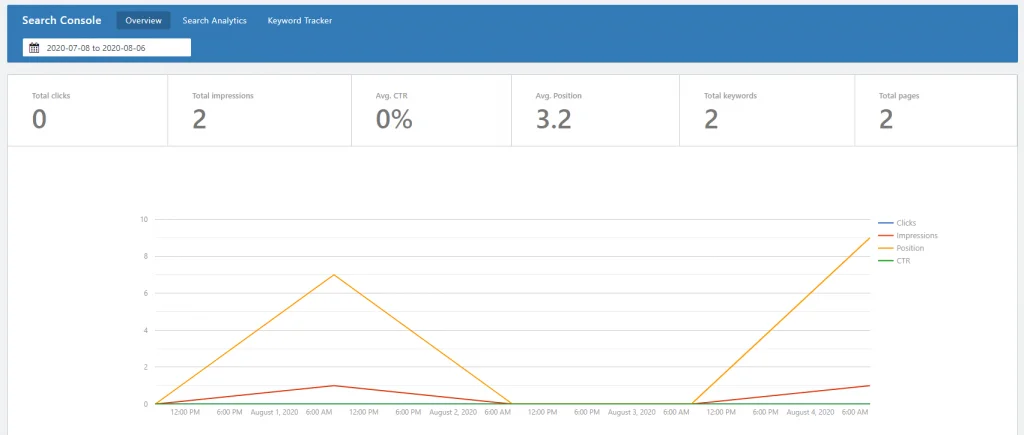Toggle the Clicks series in chart legend
The height and width of the screenshot is (435, 1024).
coord(906,223)
